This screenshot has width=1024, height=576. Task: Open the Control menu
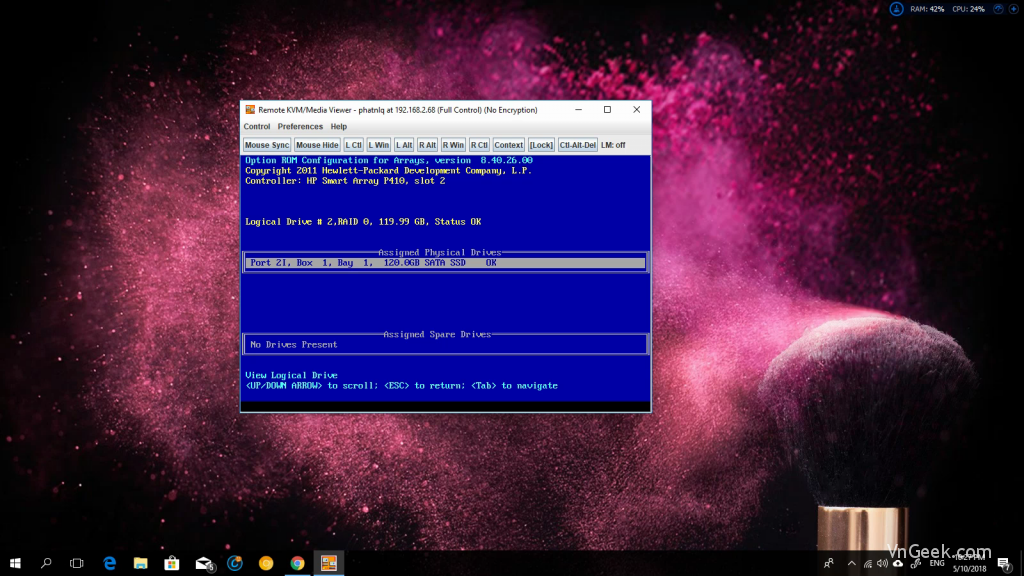pos(257,127)
